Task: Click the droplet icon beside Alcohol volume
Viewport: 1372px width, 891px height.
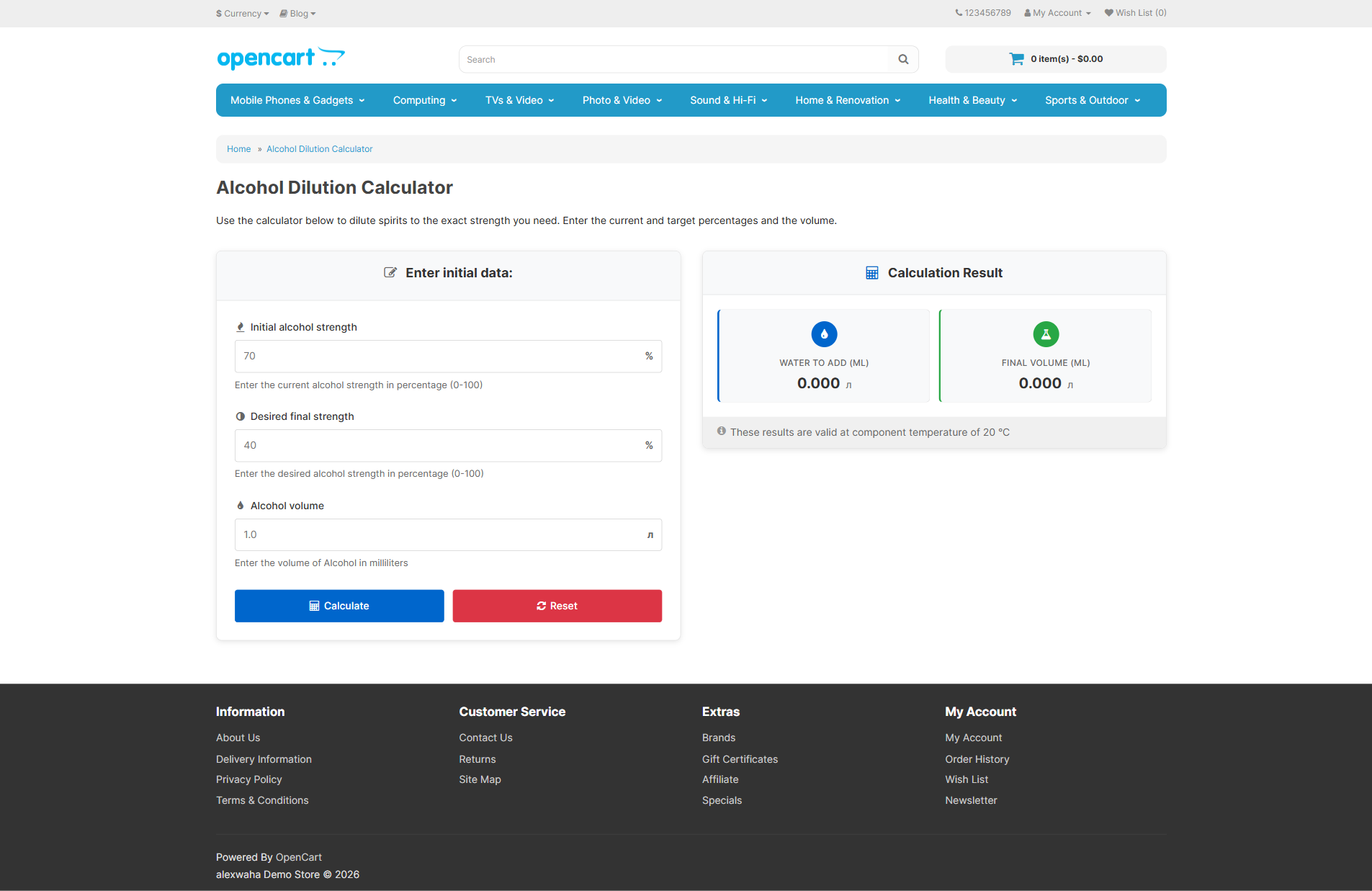Action: coord(241,506)
